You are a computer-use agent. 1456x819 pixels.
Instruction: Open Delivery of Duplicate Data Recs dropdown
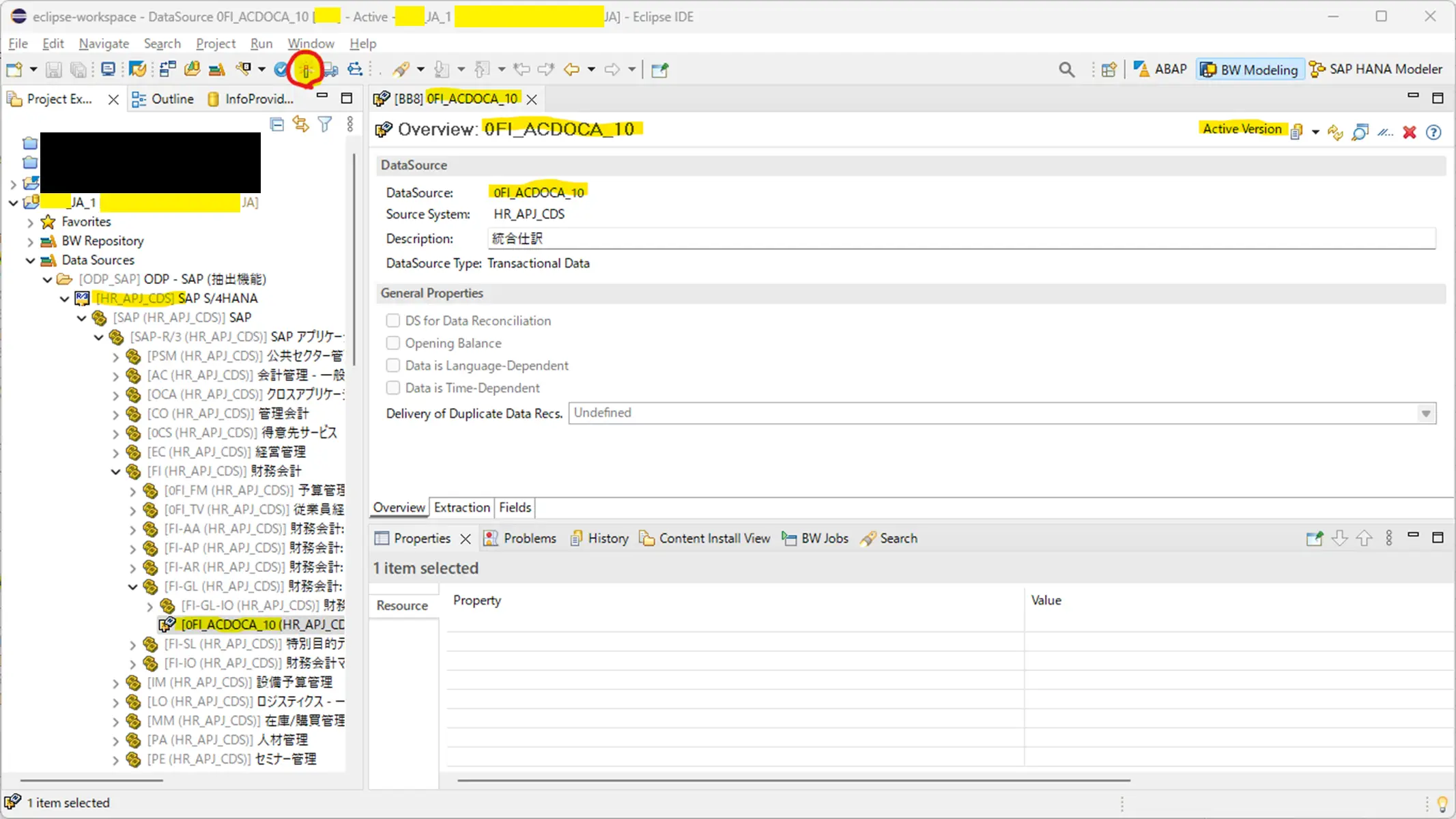(x=1425, y=414)
